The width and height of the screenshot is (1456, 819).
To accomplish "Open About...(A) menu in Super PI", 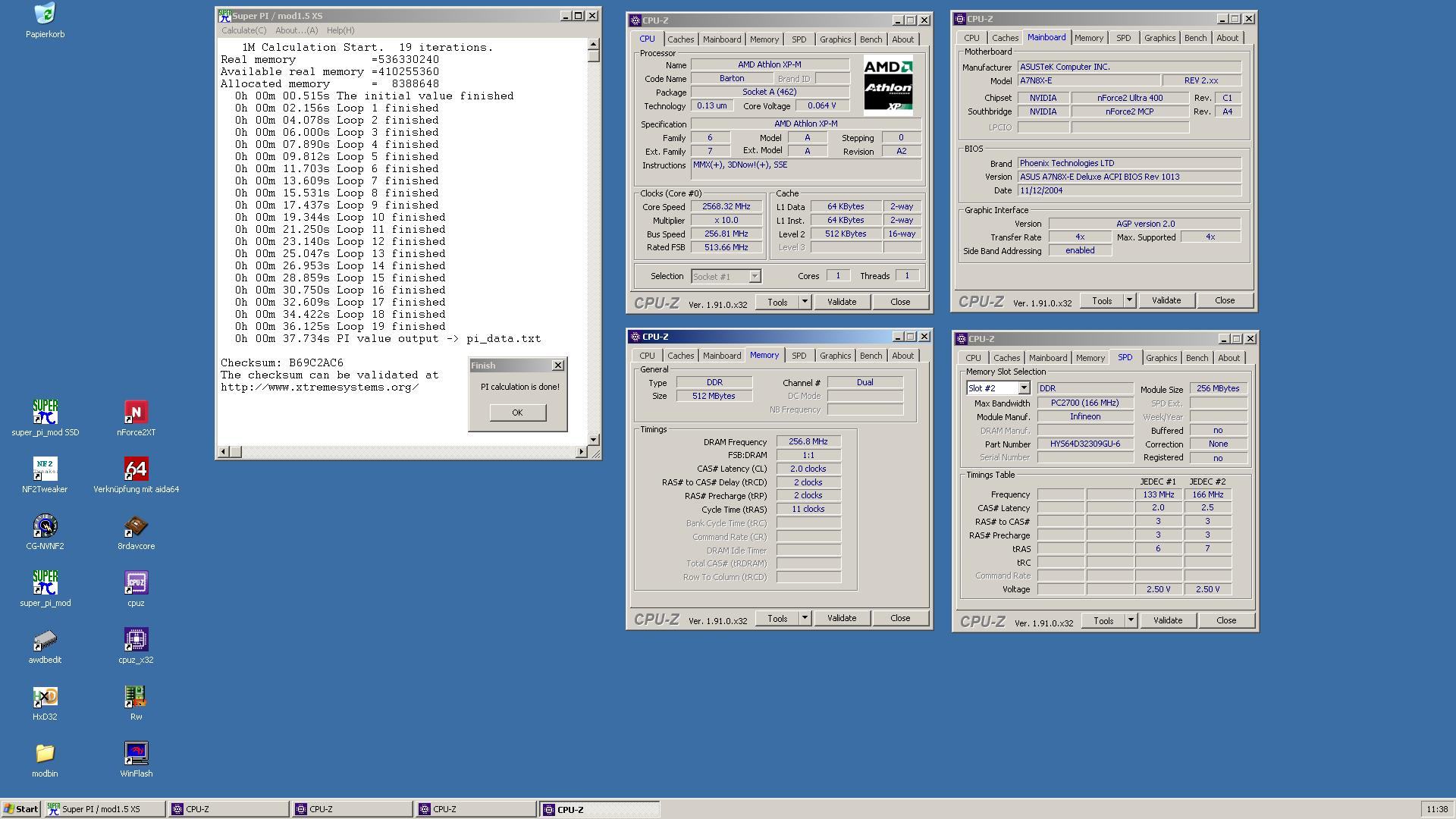I will [x=297, y=30].
